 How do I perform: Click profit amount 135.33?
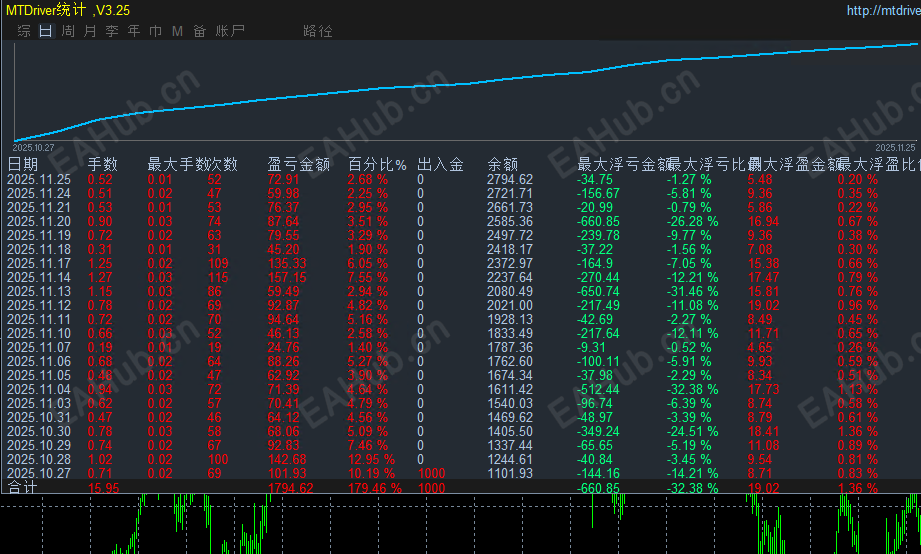click(x=287, y=263)
